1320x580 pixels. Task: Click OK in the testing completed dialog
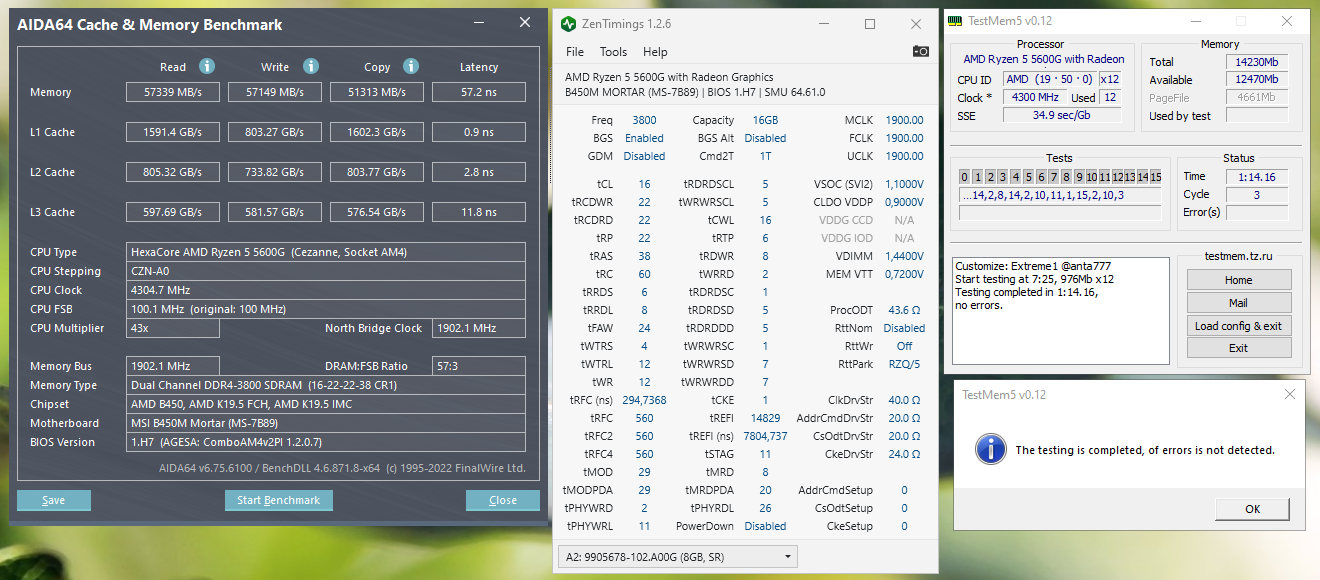pos(1253,509)
